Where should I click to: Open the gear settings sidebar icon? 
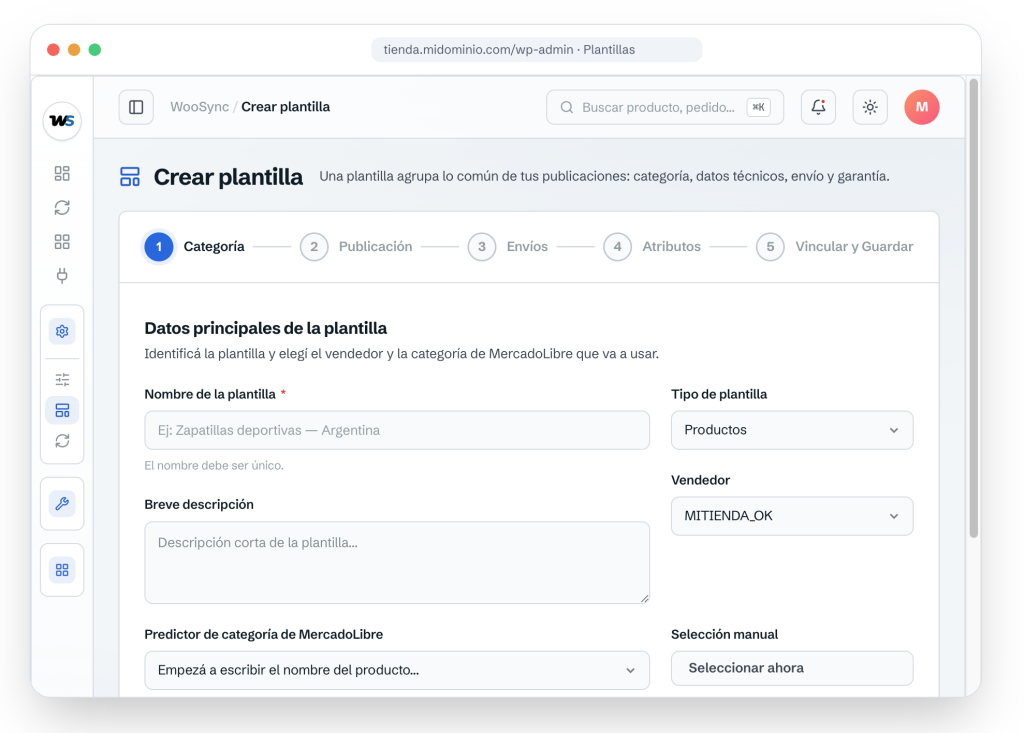[62, 331]
